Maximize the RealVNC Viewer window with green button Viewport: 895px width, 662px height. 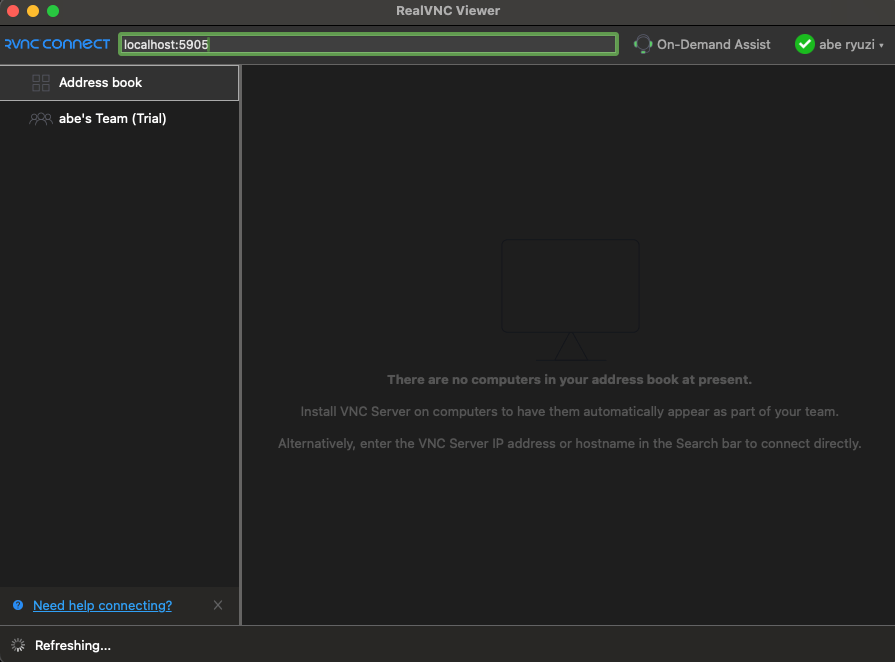53,11
